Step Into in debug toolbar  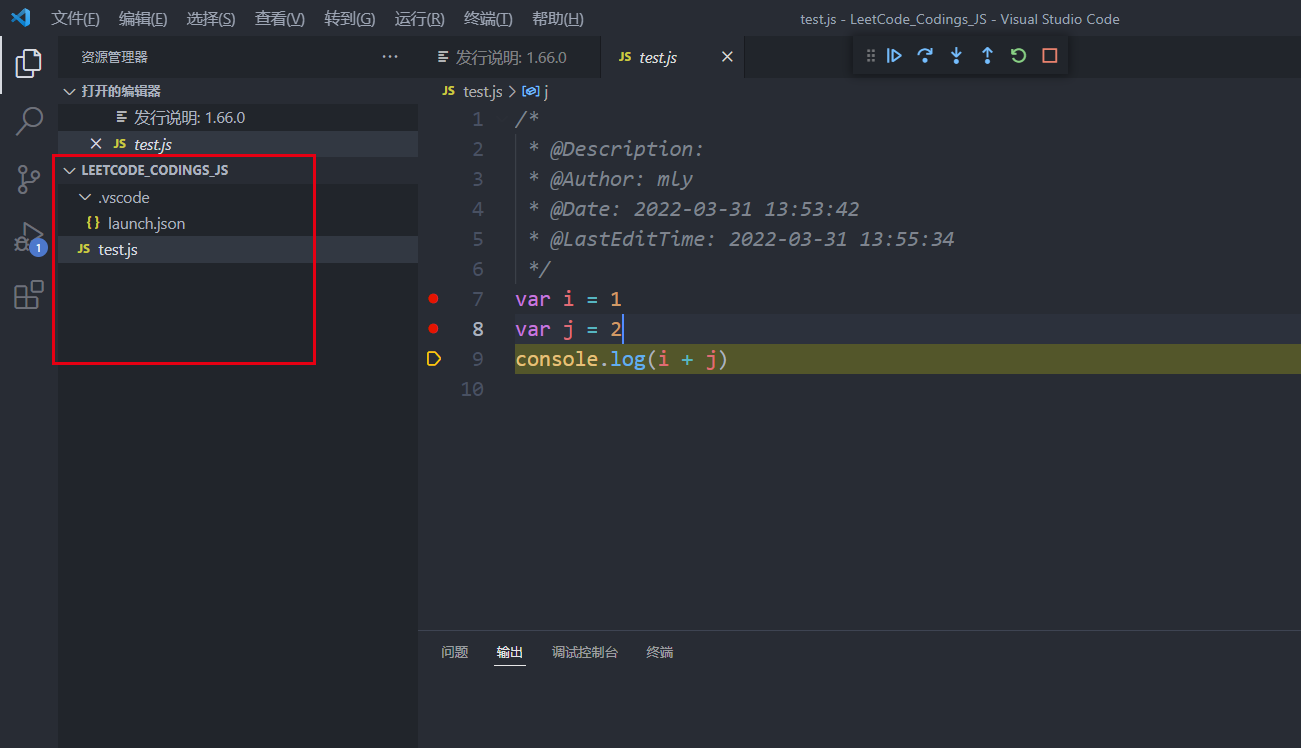pos(956,56)
